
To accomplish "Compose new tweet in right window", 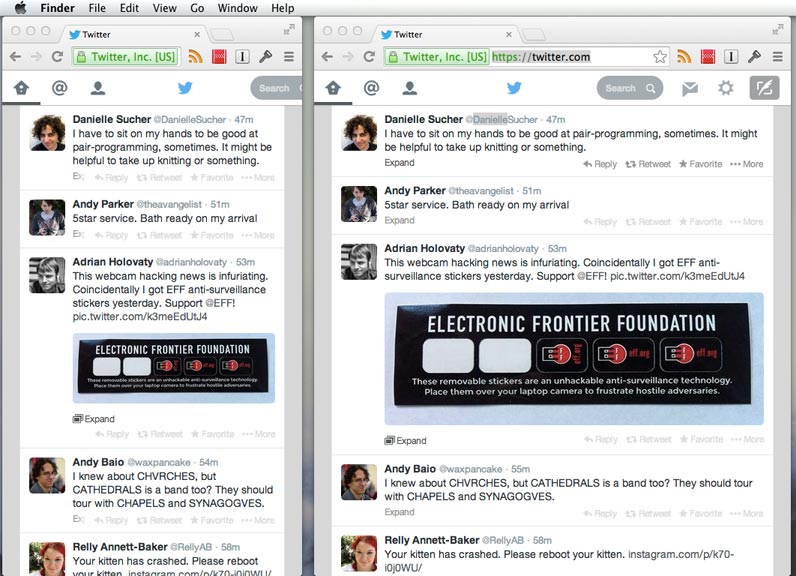I will [764, 88].
